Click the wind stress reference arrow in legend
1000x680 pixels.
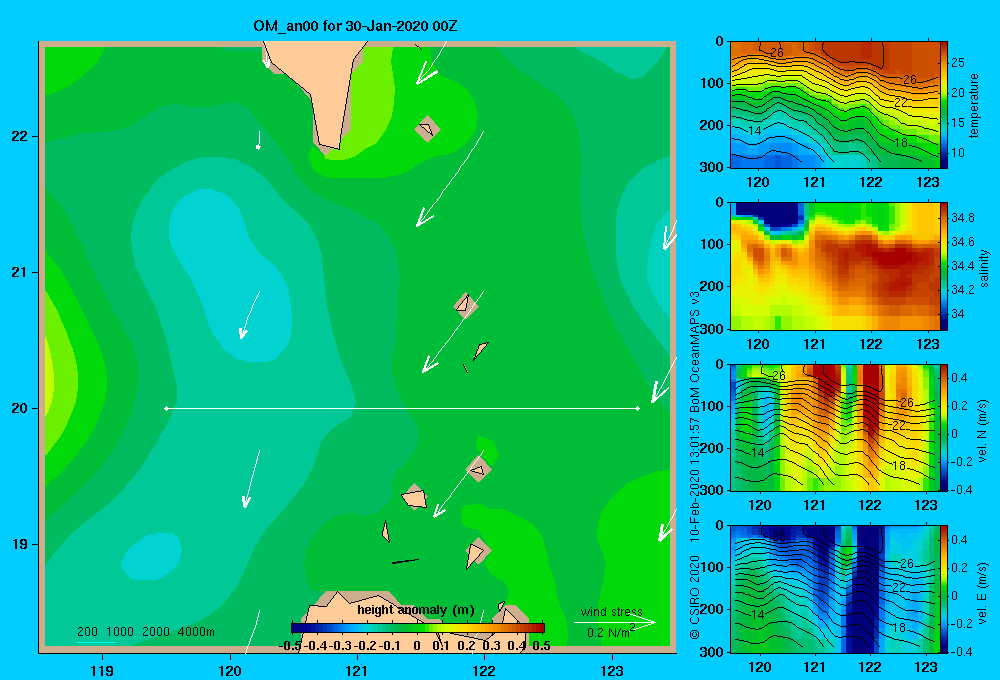tap(614, 623)
